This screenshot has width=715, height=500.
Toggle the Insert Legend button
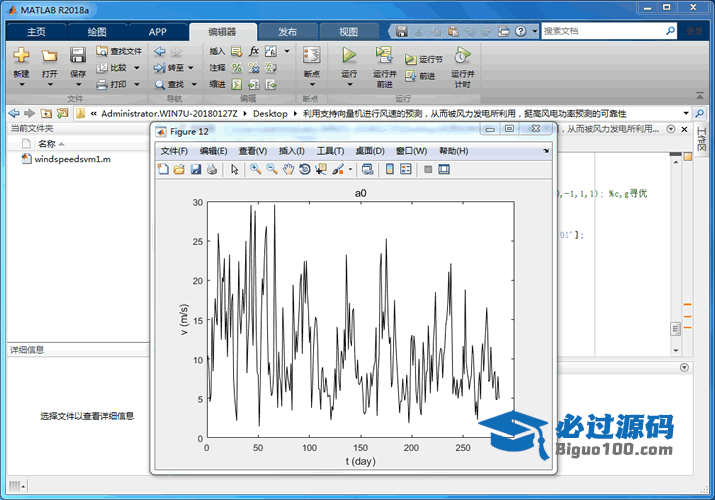pyautogui.click(x=406, y=169)
